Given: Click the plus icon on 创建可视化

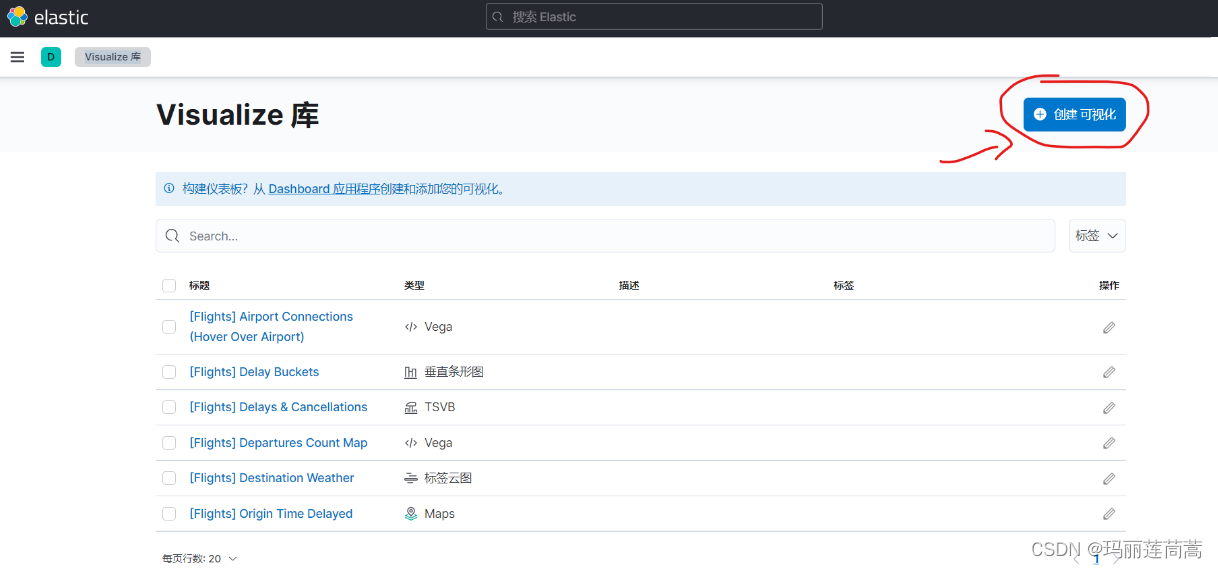Looking at the screenshot, I should click(x=1040, y=115).
